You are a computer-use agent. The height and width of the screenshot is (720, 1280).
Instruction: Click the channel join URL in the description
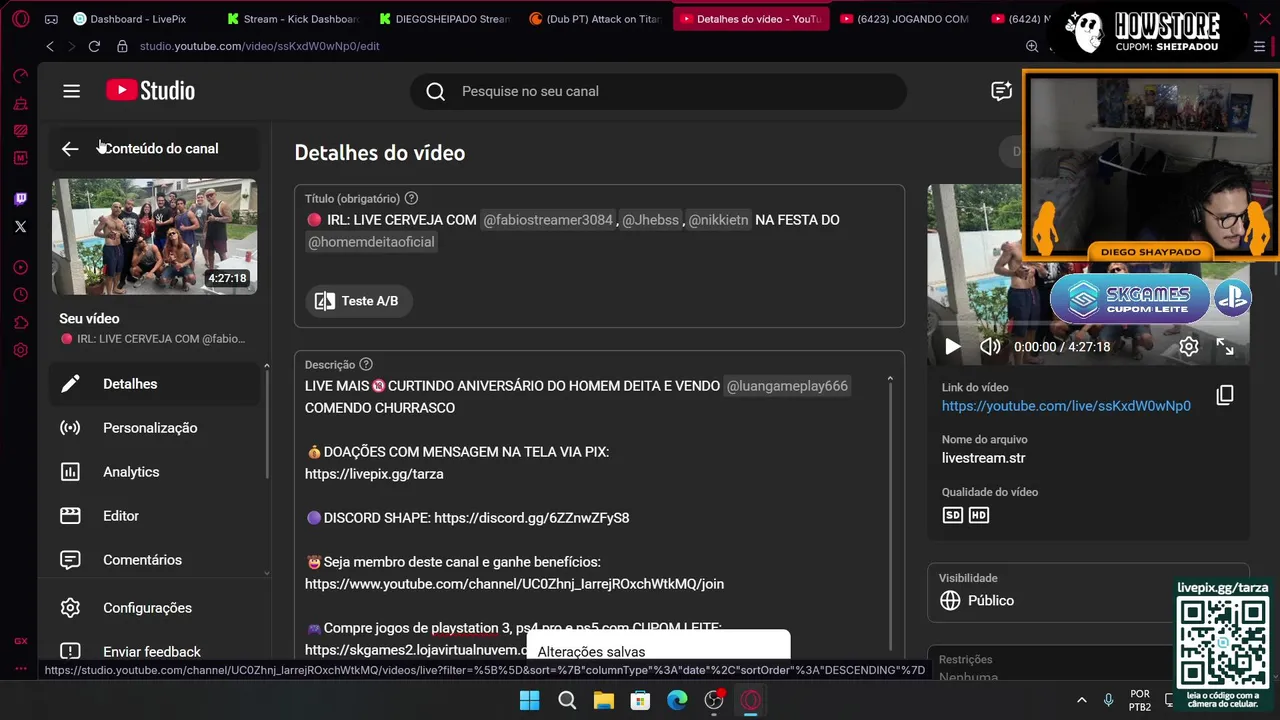pos(514,584)
